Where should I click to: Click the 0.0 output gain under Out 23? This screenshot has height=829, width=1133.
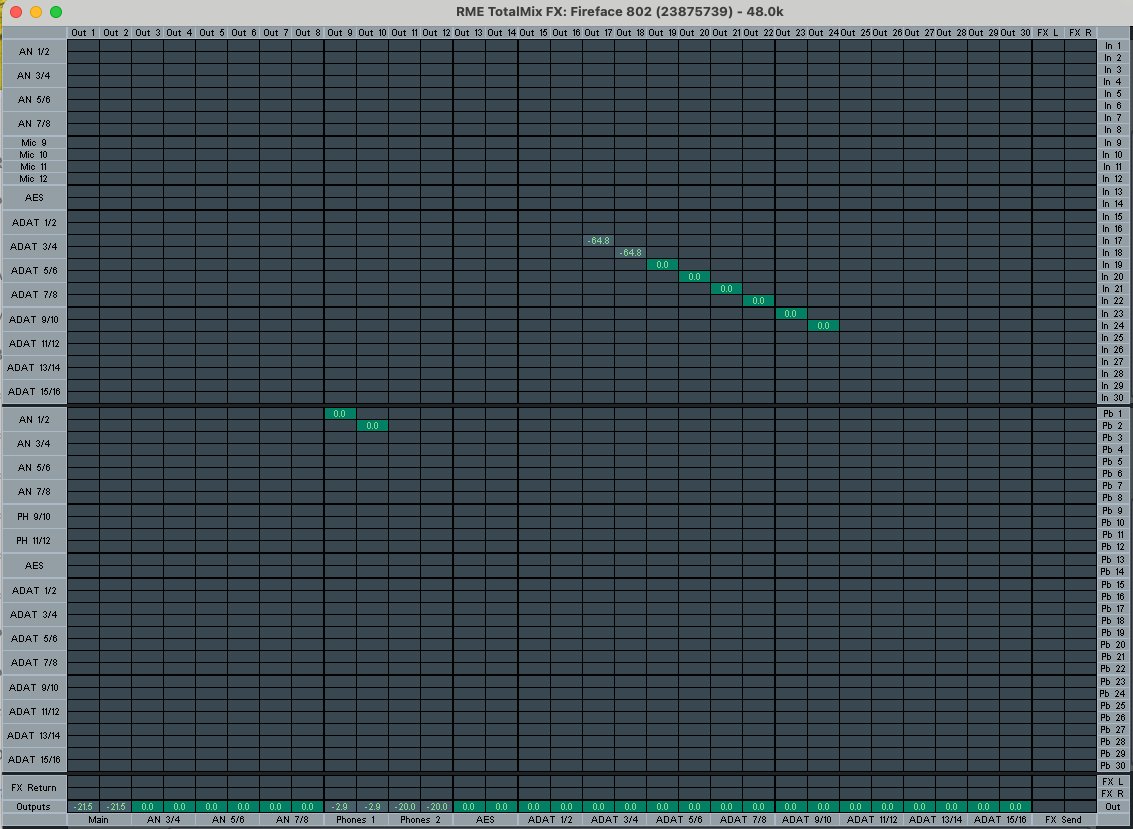(790, 807)
